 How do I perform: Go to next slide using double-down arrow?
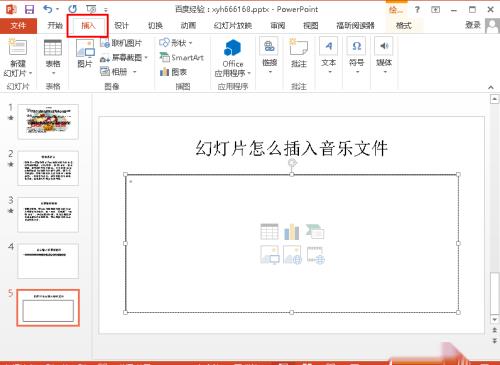point(494,340)
